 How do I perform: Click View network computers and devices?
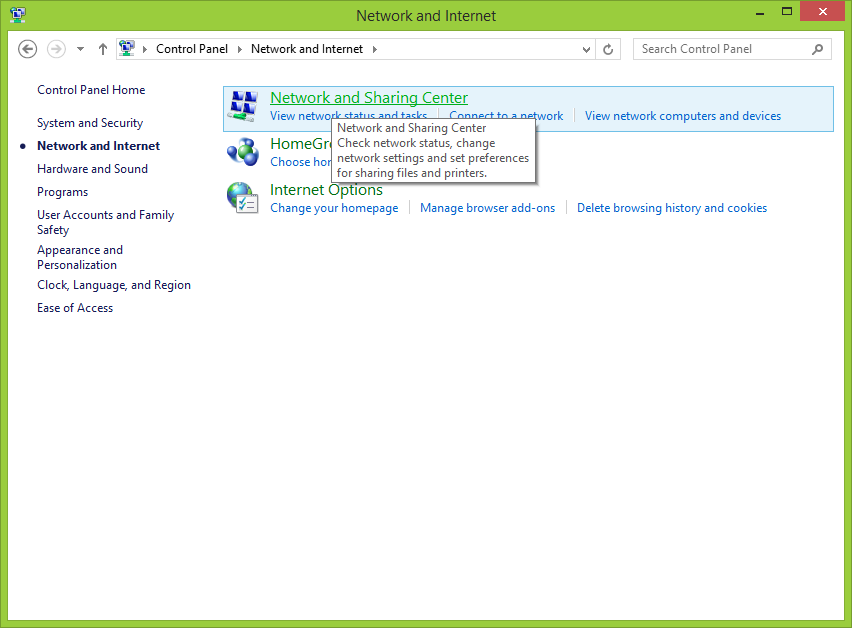point(683,116)
